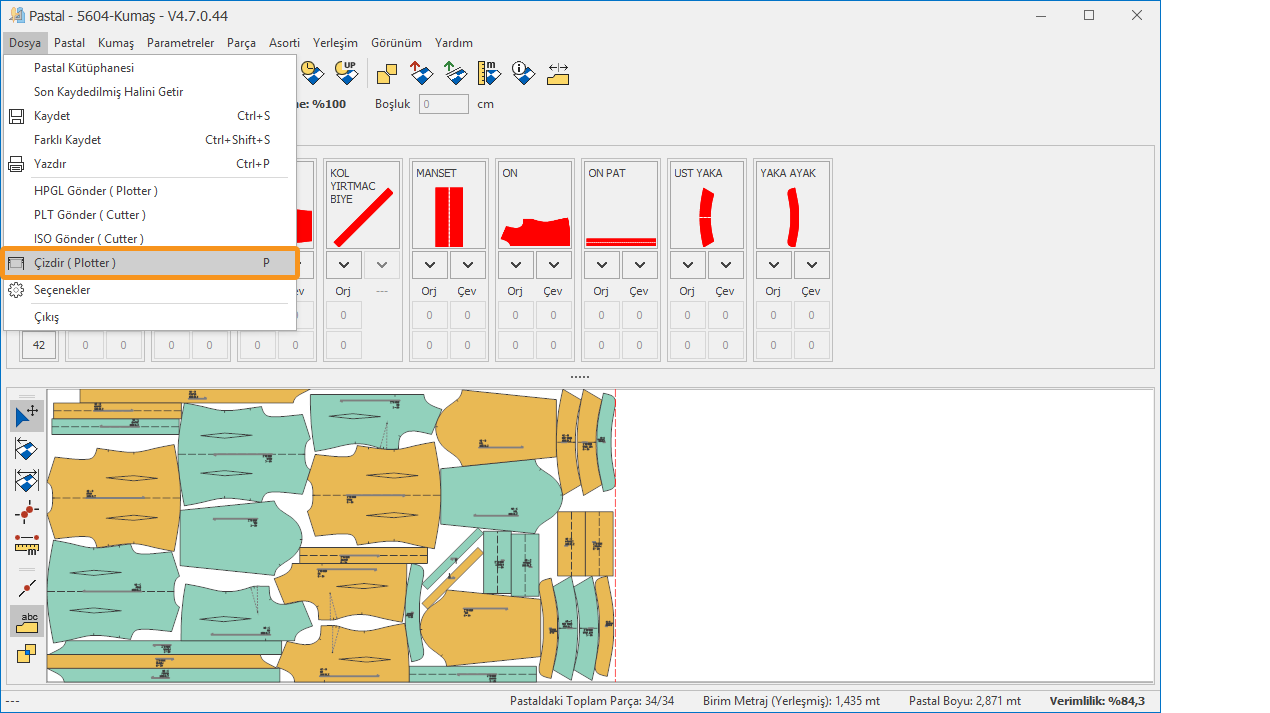Click the clock marker icon in toolbar
The height and width of the screenshot is (713, 1270).
312,73
